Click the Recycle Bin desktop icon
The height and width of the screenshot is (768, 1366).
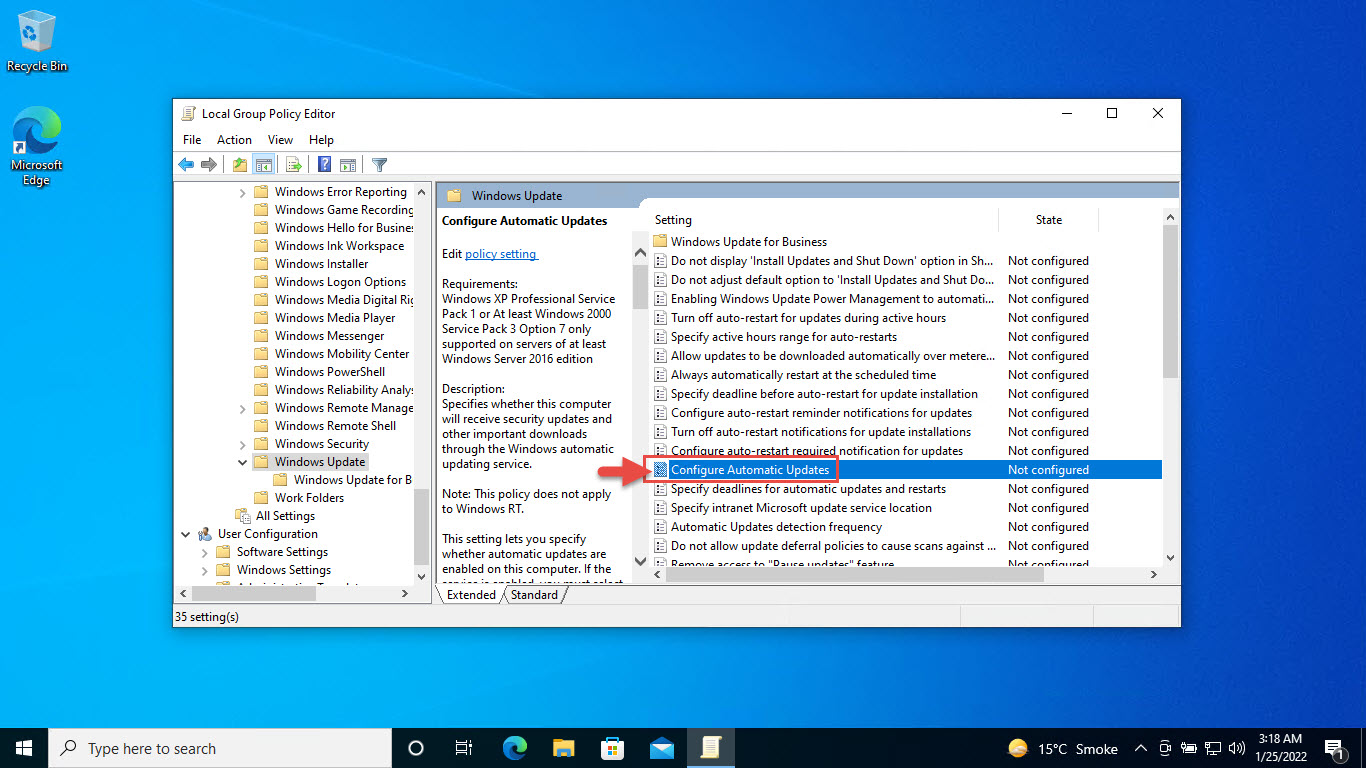37,42
